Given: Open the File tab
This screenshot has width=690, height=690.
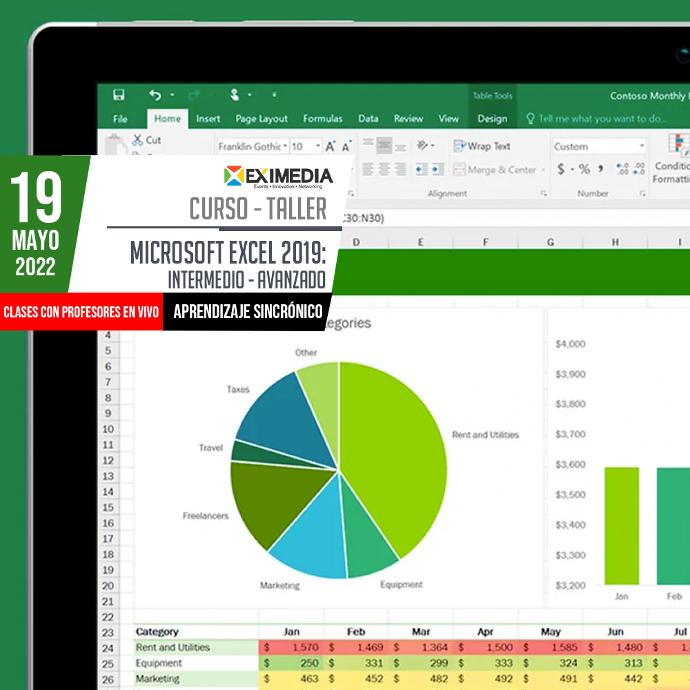Looking at the screenshot, I should tap(120, 119).
